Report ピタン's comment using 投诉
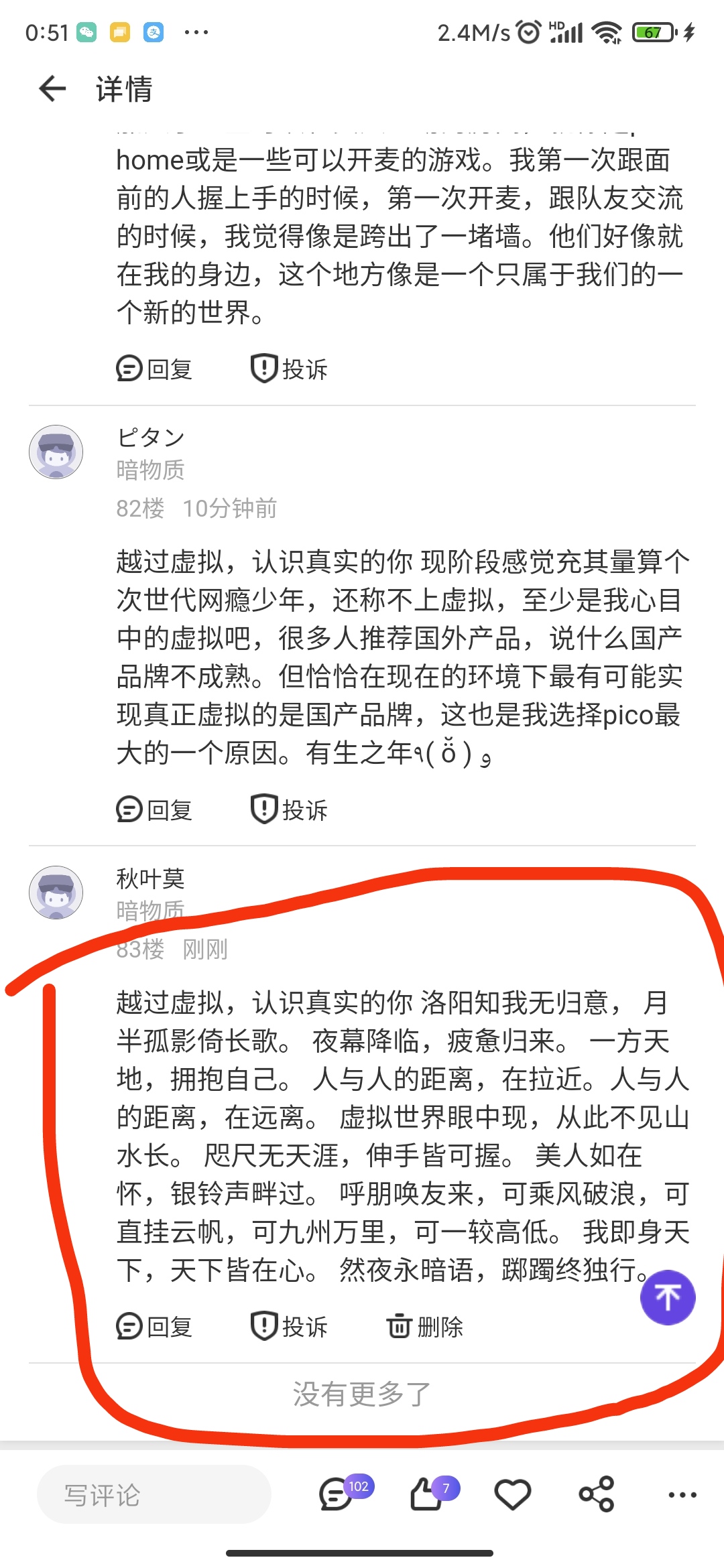Viewport: 724px width, 1568px height. pos(289,809)
